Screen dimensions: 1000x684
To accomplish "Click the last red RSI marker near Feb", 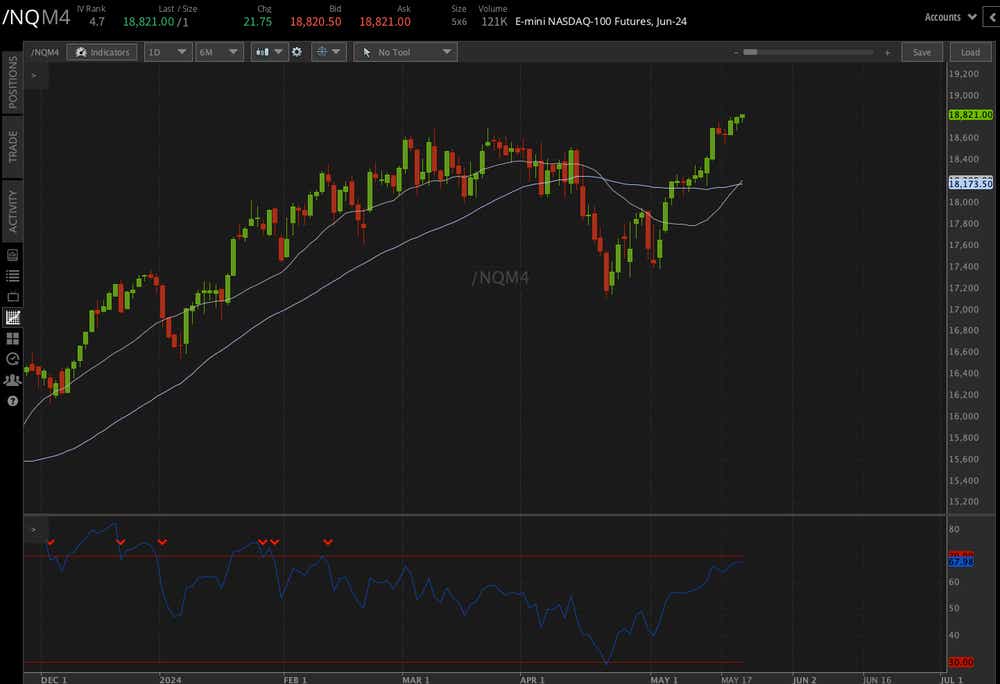I will tap(328, 542).
